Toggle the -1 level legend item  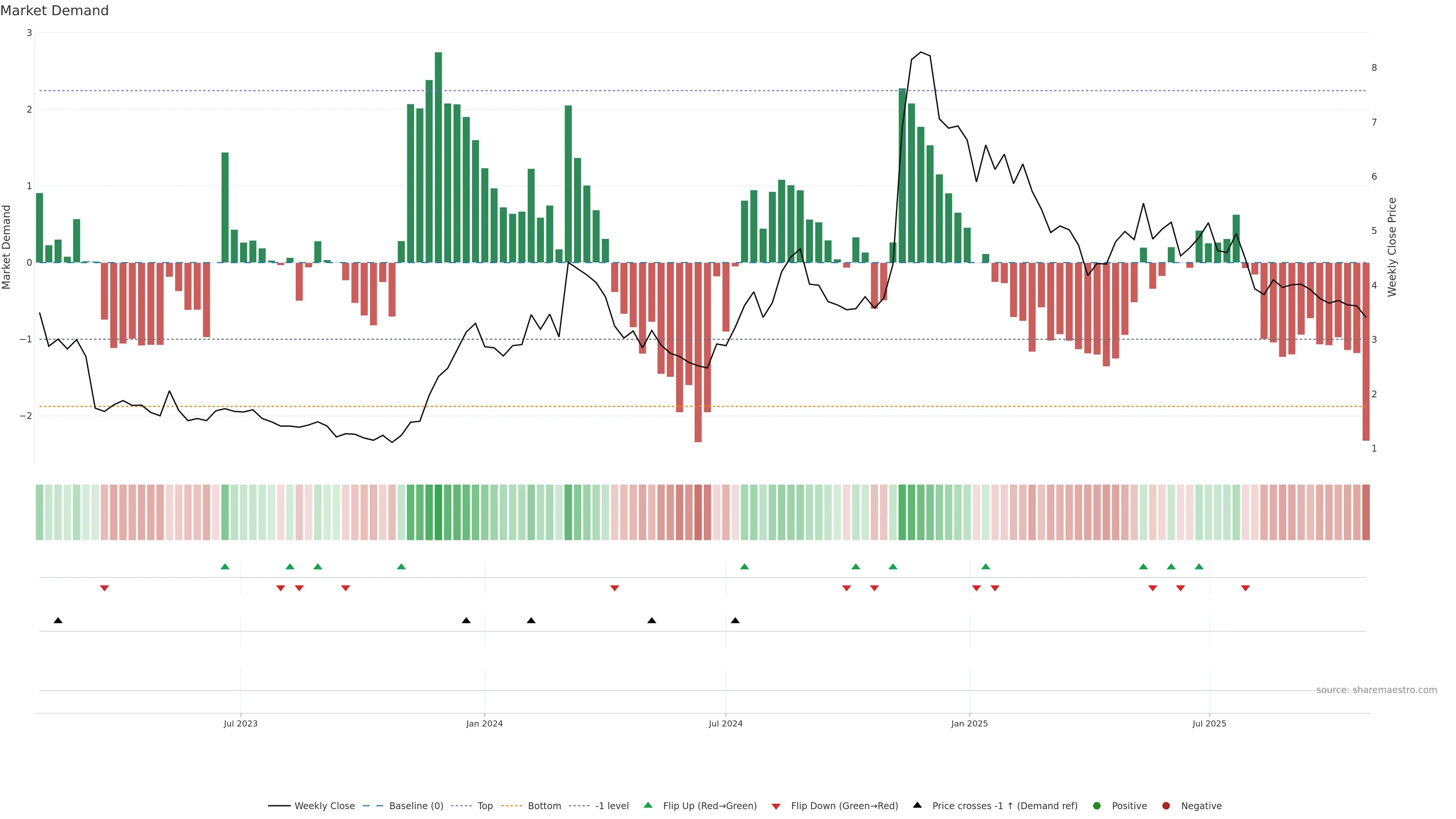click(x=612, y=806)
